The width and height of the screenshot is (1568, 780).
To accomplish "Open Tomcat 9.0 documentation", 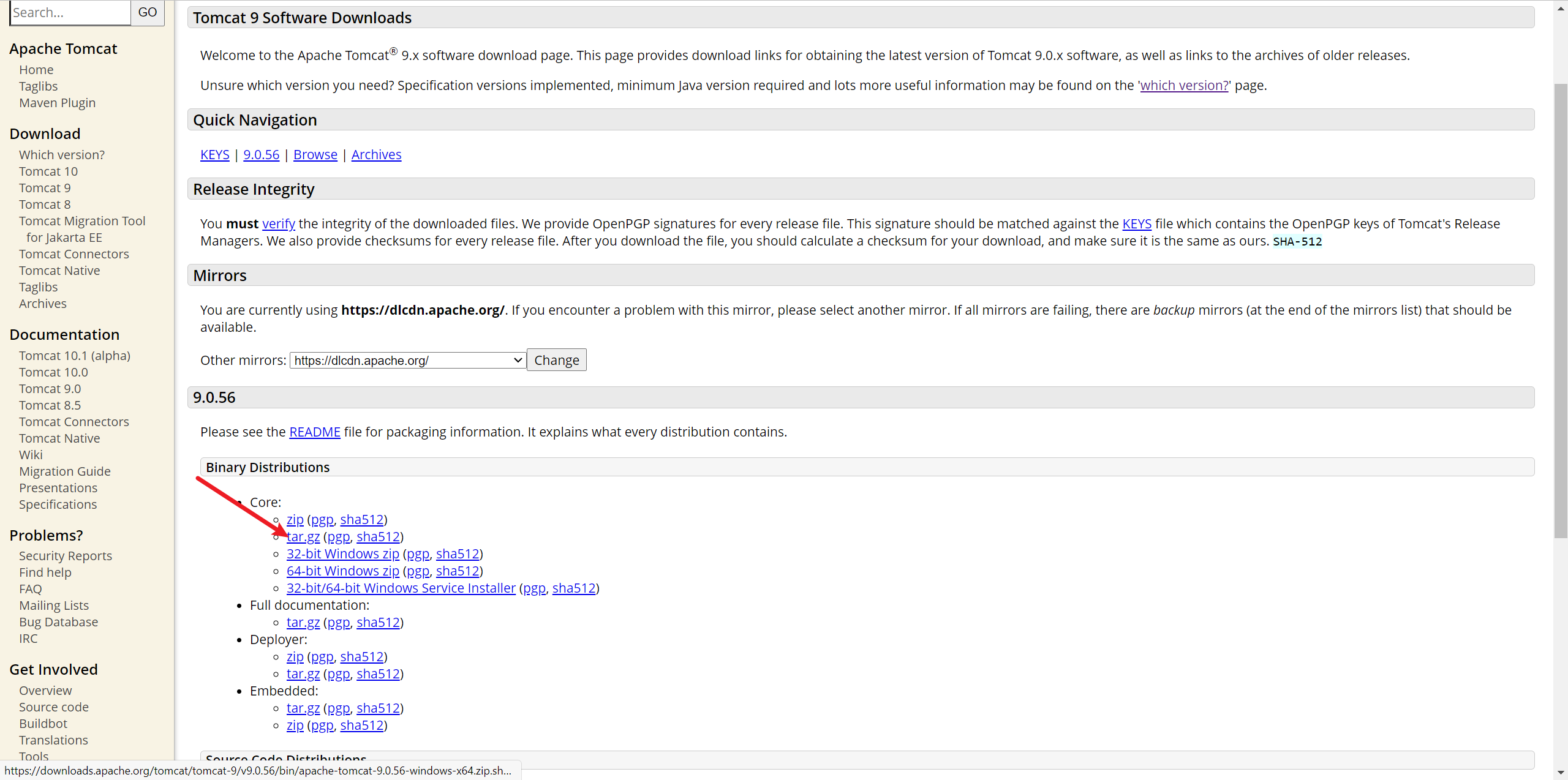I will (50, 389).
